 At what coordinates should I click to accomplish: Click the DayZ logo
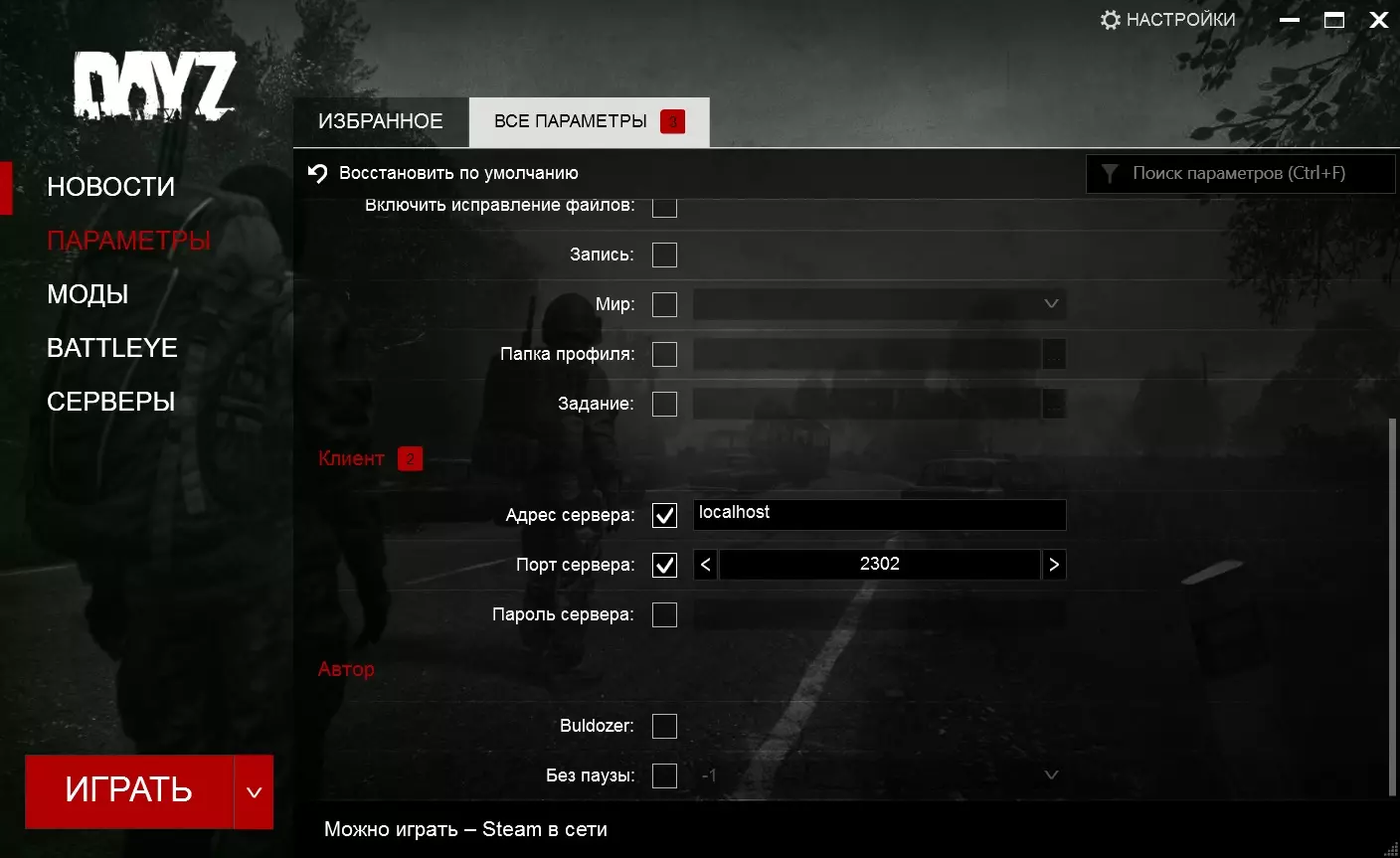point(154,87)
